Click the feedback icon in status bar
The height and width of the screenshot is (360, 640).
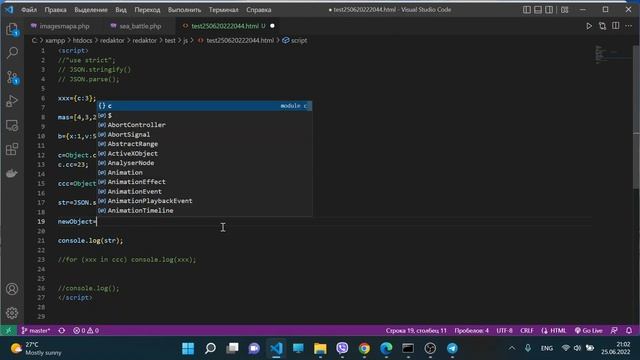point(614,330)
